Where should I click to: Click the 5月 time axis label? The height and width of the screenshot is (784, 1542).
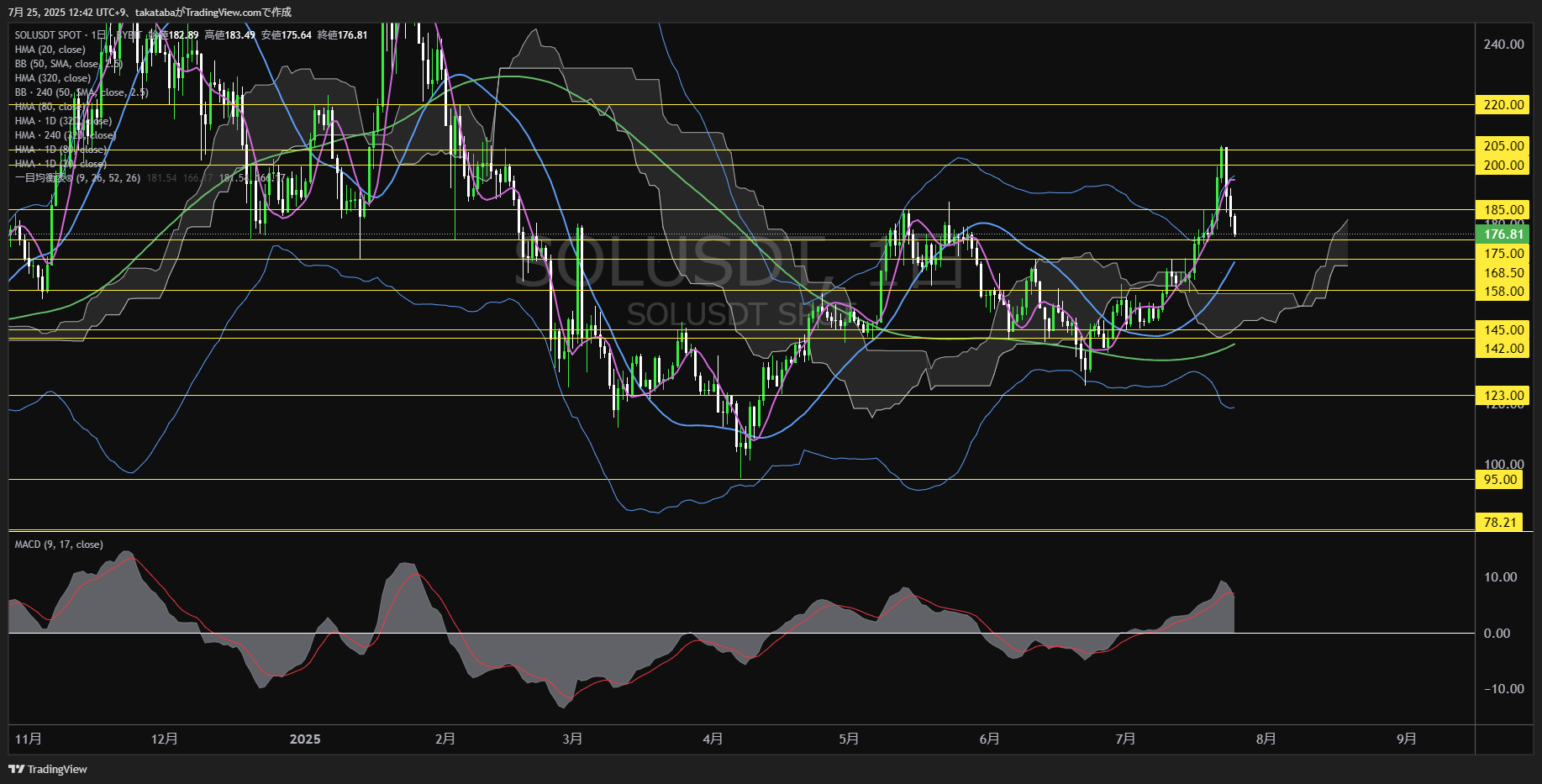coord(849,739)
